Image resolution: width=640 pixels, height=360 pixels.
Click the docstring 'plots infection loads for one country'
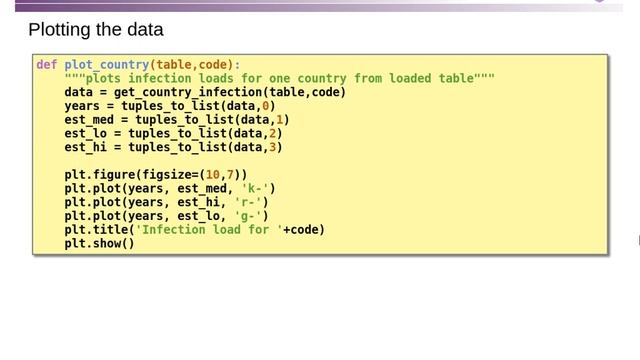click(280, 78)
